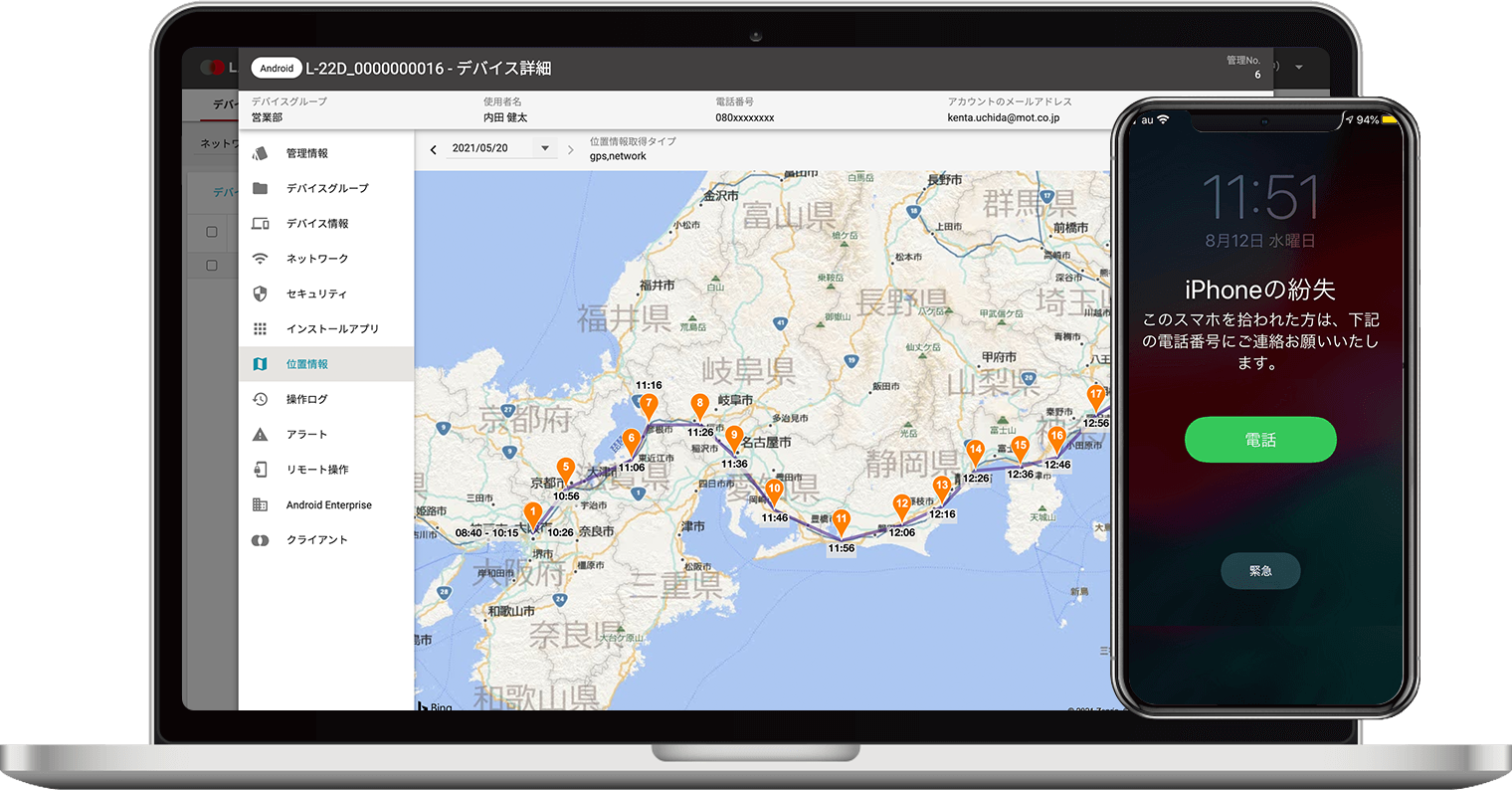Click map marker 1 near Osaka
Viewport: 1512px width, 790px height.
pyautogui.click(x=533, y=514)
